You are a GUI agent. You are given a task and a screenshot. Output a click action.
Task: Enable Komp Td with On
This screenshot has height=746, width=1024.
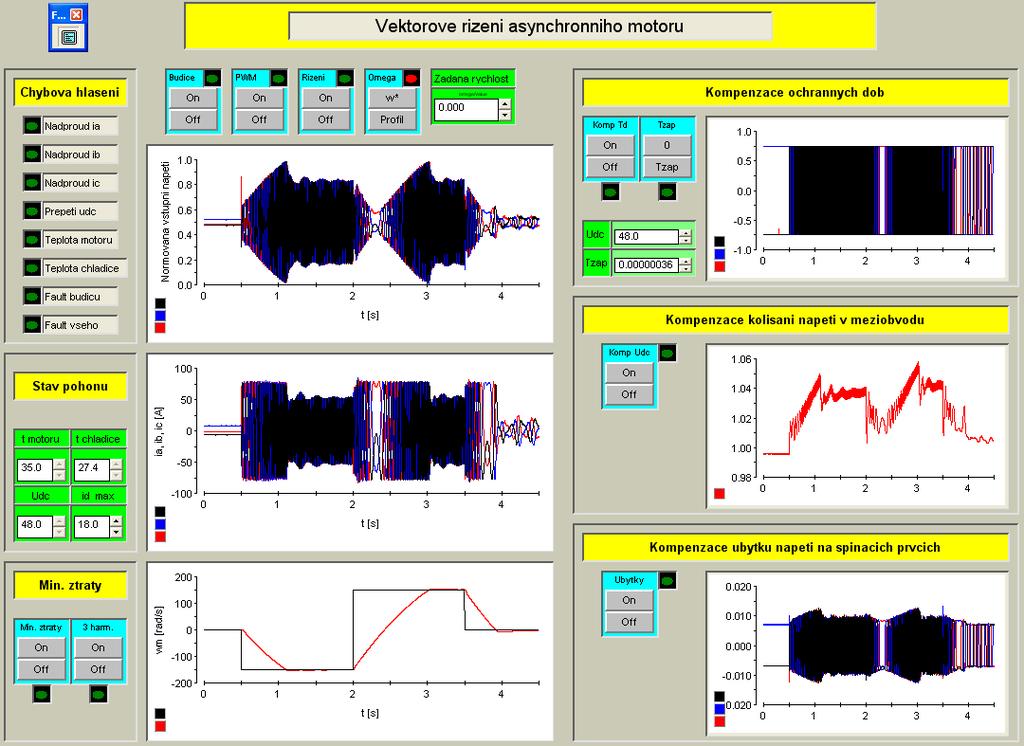coord(610,146)
